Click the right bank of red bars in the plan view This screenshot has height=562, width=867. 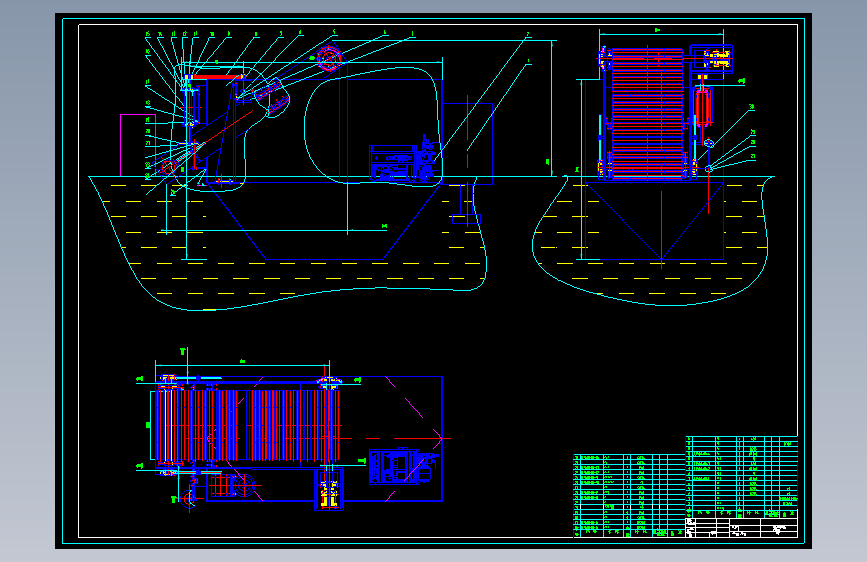(x=293, y=425)
